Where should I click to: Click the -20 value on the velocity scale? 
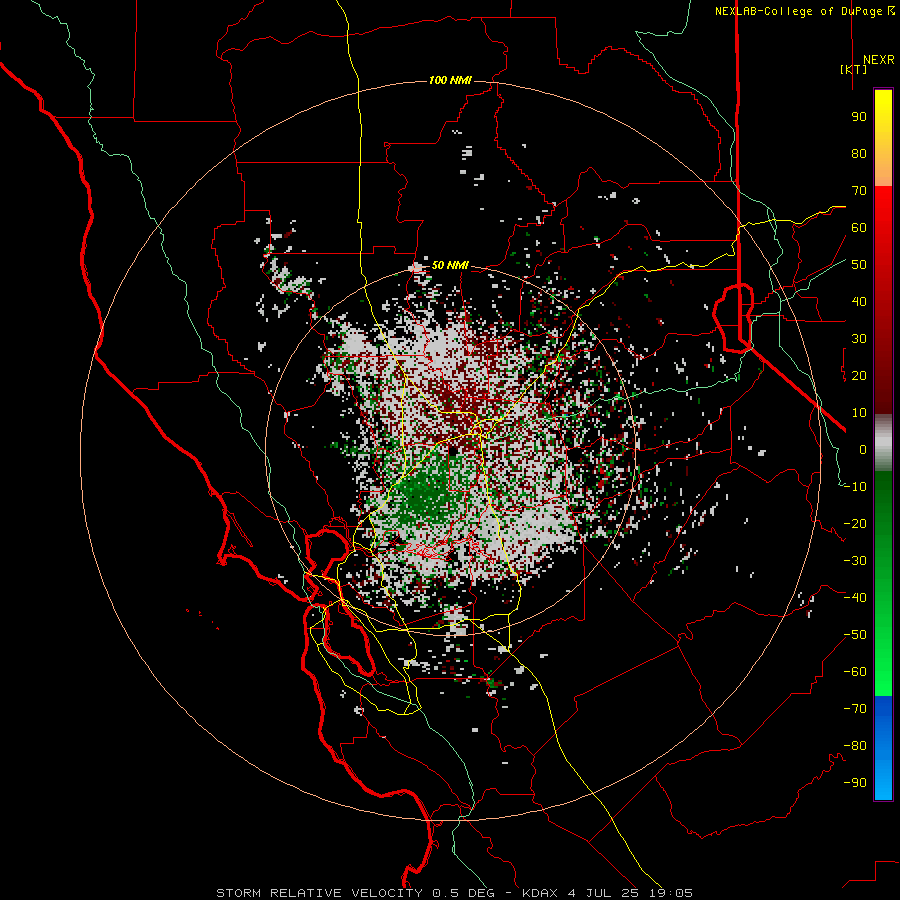[x=855, y=524]
